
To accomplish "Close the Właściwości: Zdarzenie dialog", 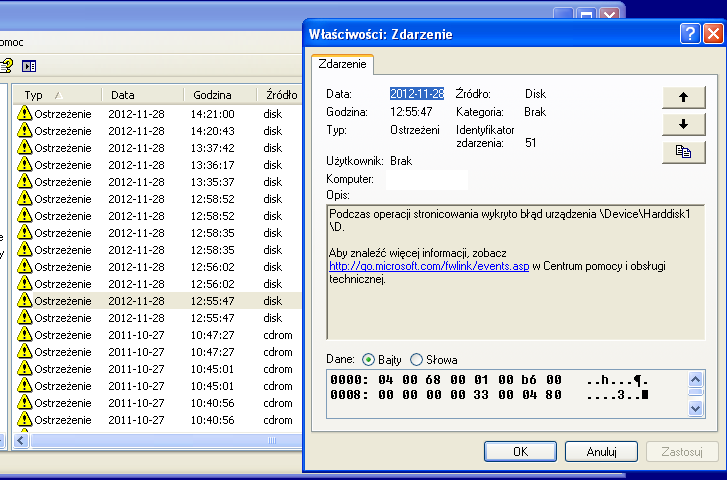I will point(713,34).
